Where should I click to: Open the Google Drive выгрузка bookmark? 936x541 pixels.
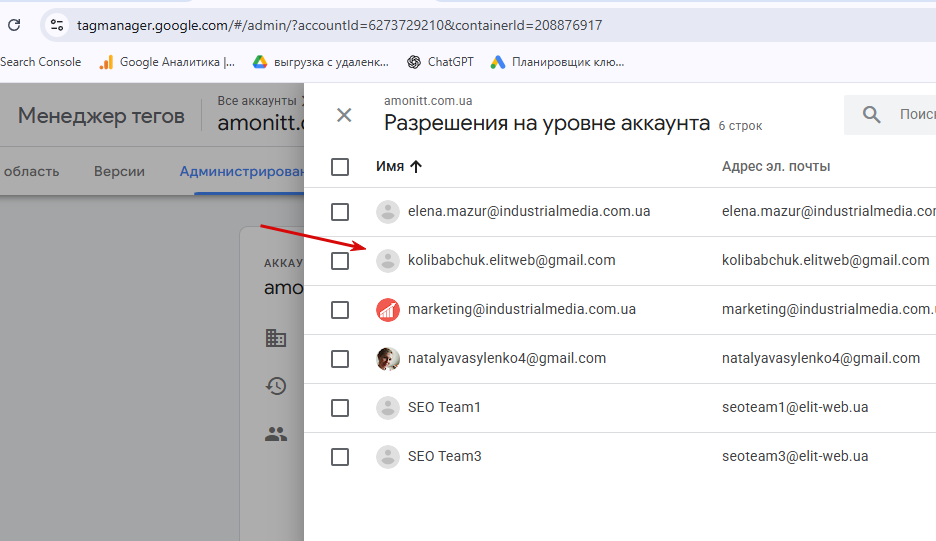[x=320, y=62]
